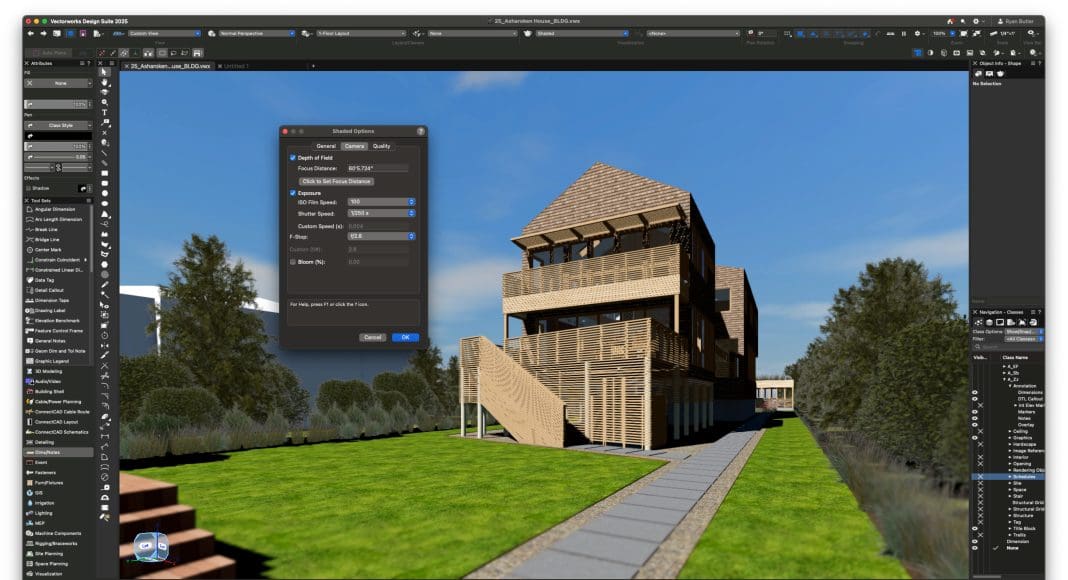Select the Site Planning tool set
Image resolution: width=1068 pixels, height=580 pixels.
pyautogui.click(x=49, y=553)
